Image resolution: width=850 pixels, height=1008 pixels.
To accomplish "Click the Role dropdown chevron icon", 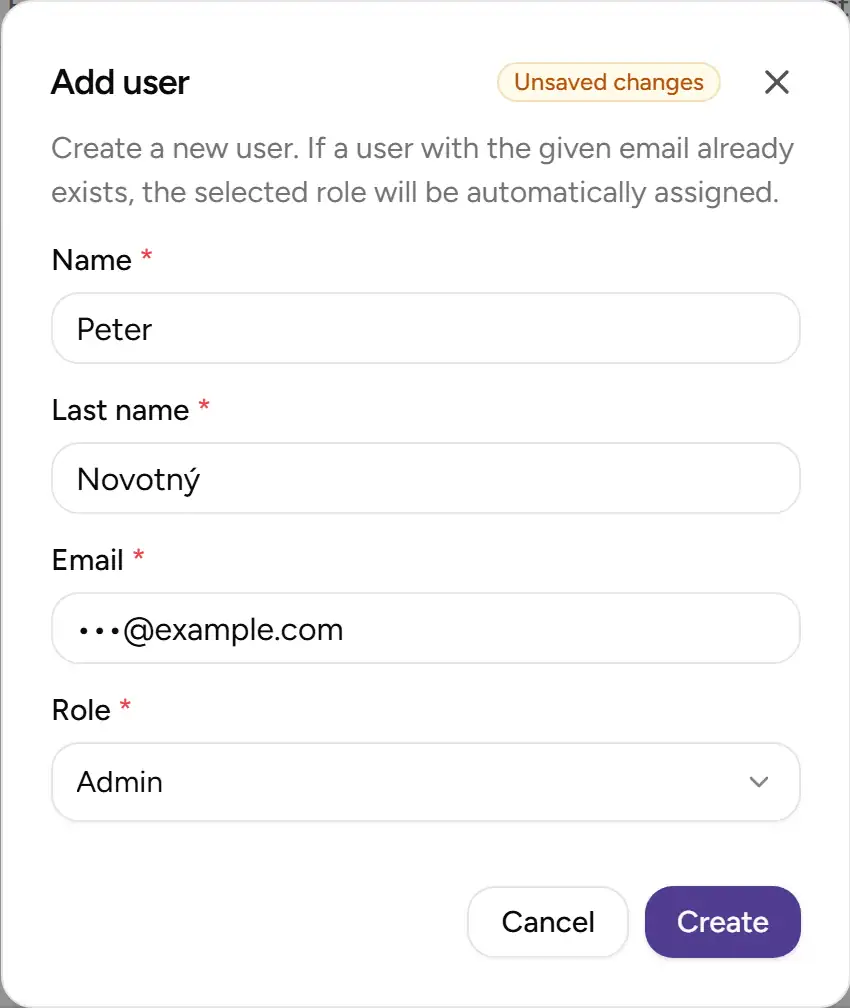I will [x=758, y=783].
